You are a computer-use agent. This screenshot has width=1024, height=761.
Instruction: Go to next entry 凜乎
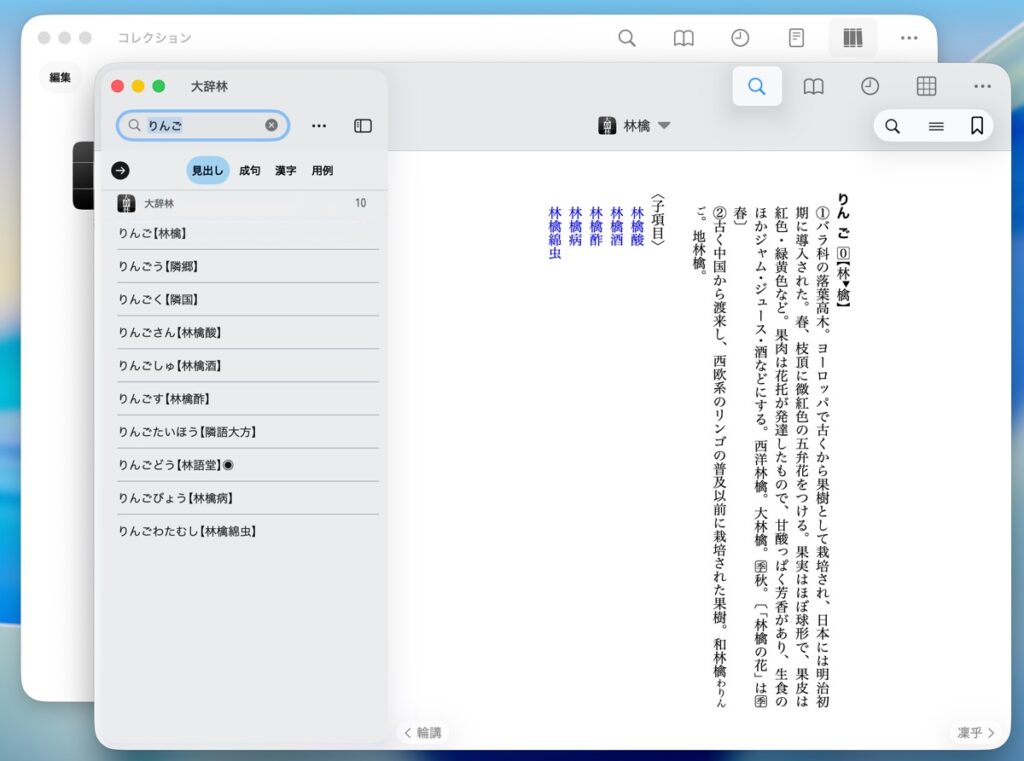tap(975, 733)
